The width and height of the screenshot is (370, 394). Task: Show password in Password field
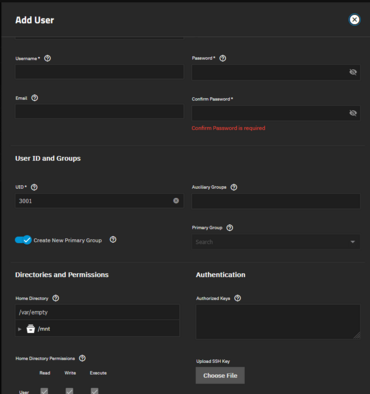coord(353,72)
